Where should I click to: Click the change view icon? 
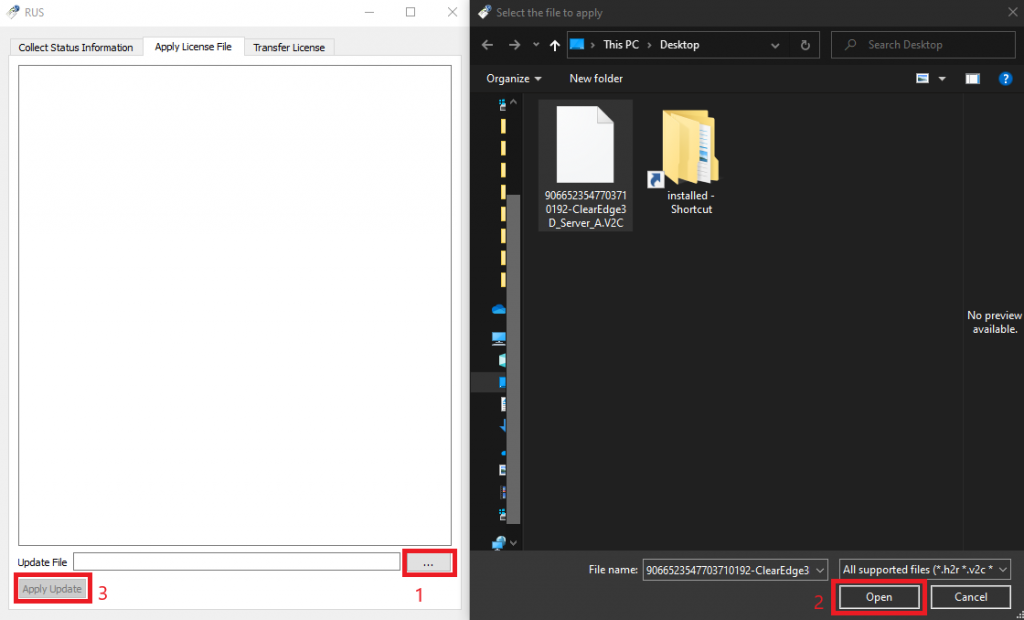(x=923, y=78)
